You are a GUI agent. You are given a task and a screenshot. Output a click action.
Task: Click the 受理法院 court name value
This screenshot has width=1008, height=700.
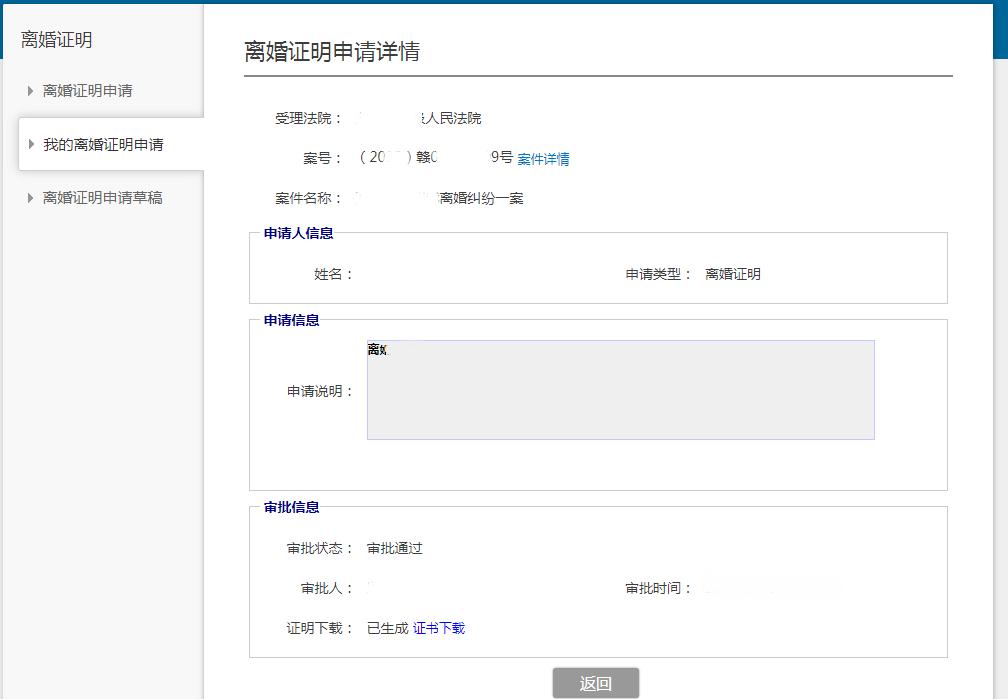click(420, 118)
